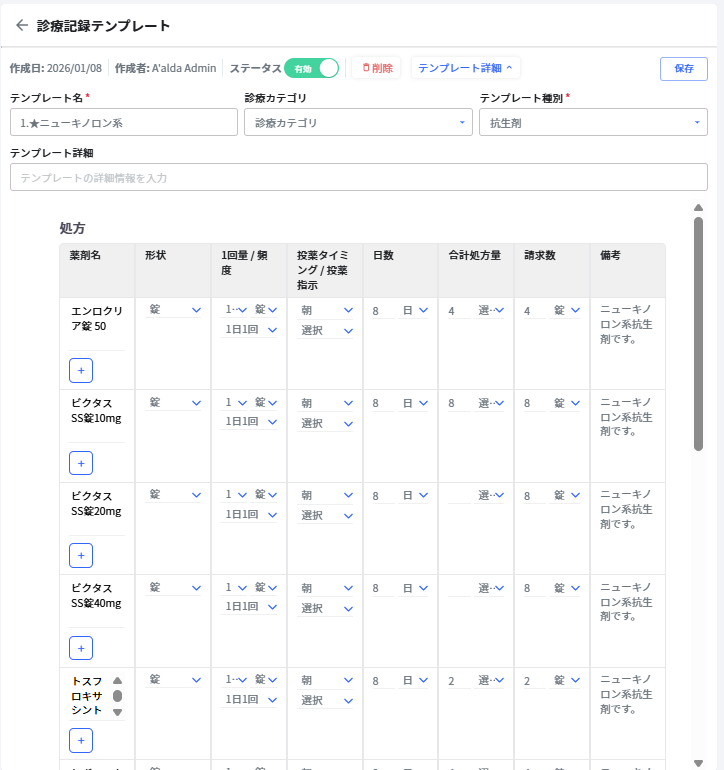Image resolution: width=724 pixels, height=770 pixels.
Task: Click drug name ビクタスSS錠20mg
Action: [x=96, y=503]
